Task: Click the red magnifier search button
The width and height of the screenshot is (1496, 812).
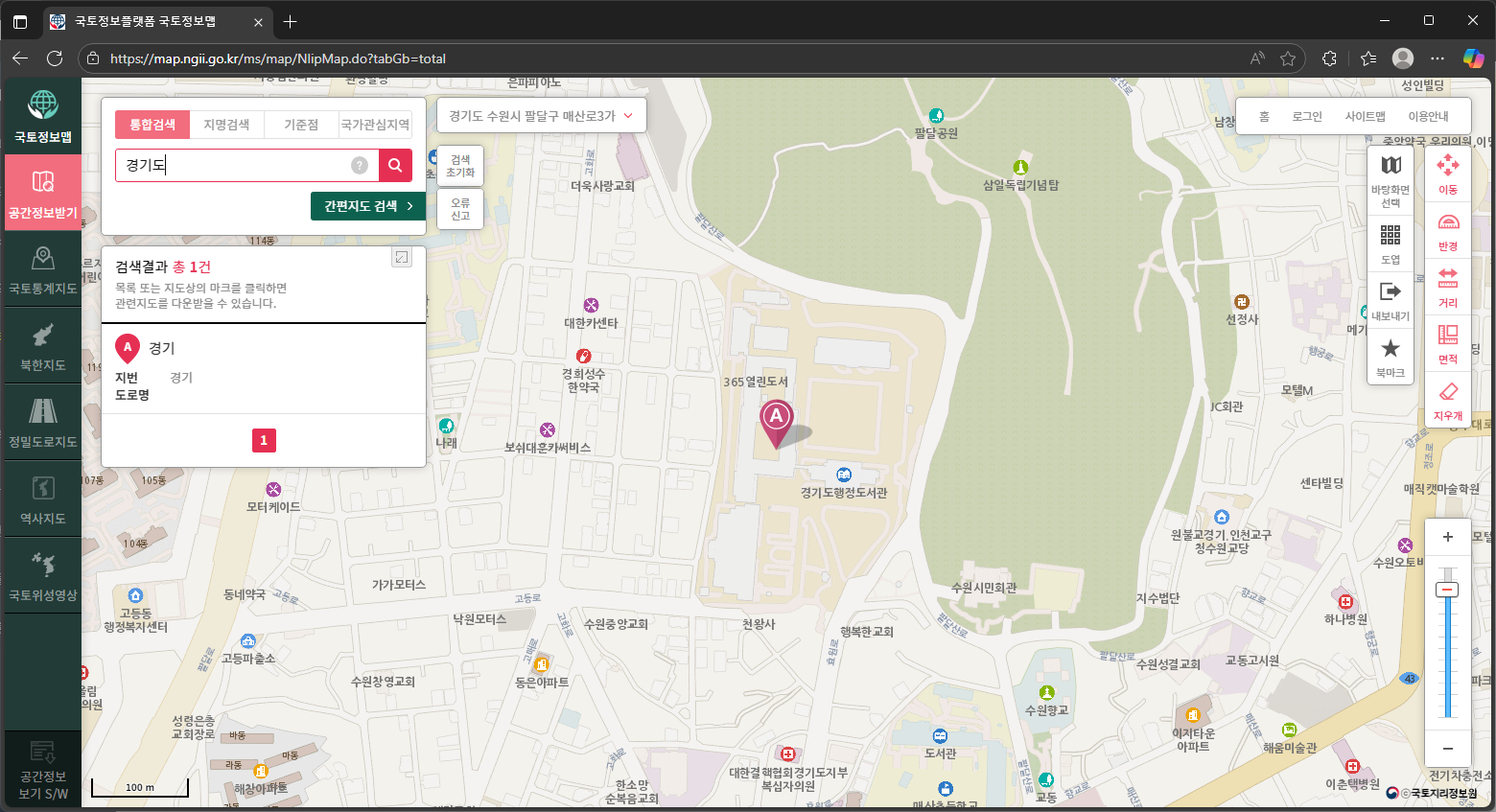Action: click(395, 165)
